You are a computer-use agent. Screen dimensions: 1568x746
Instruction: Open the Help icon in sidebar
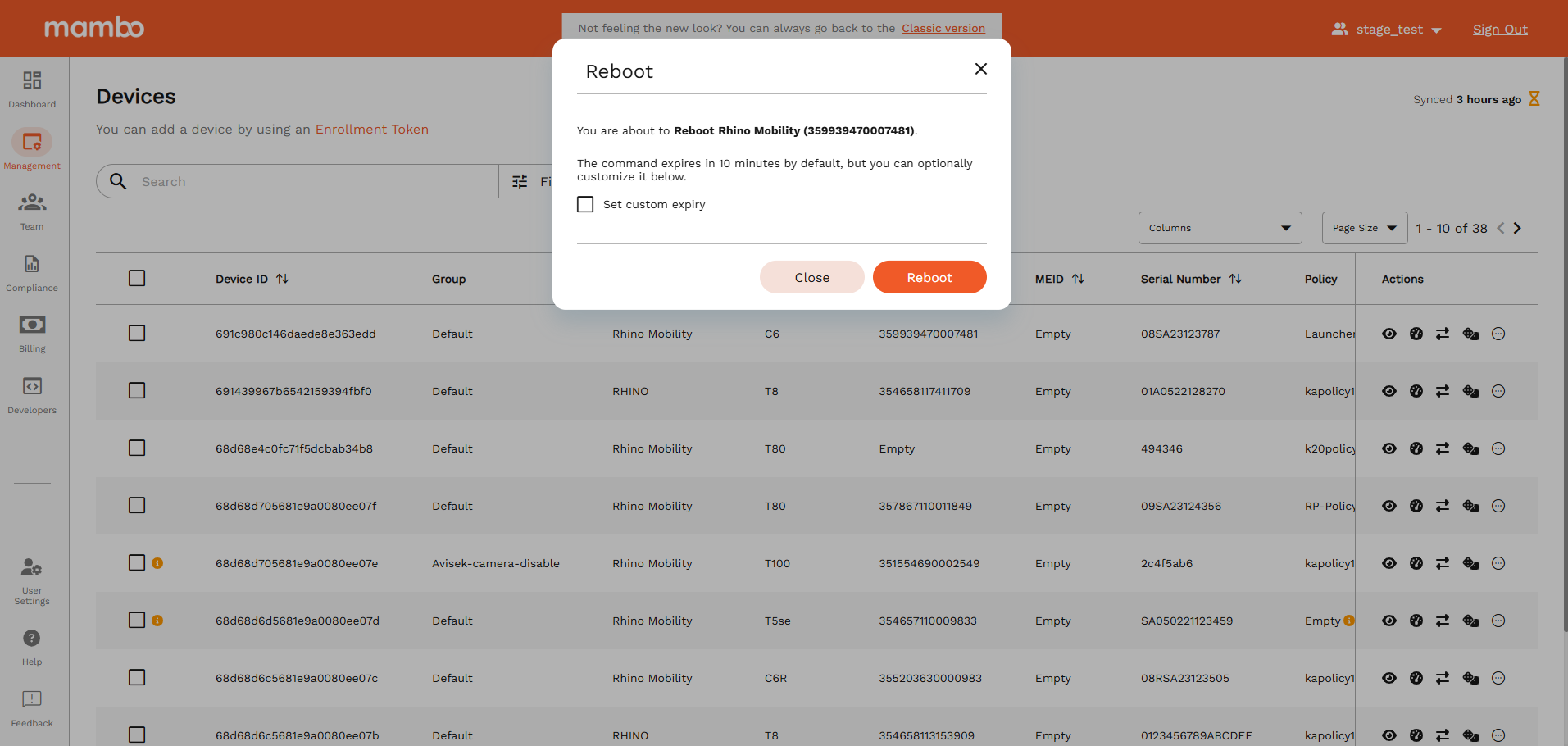pyautogui.click(x=32, y=639)
